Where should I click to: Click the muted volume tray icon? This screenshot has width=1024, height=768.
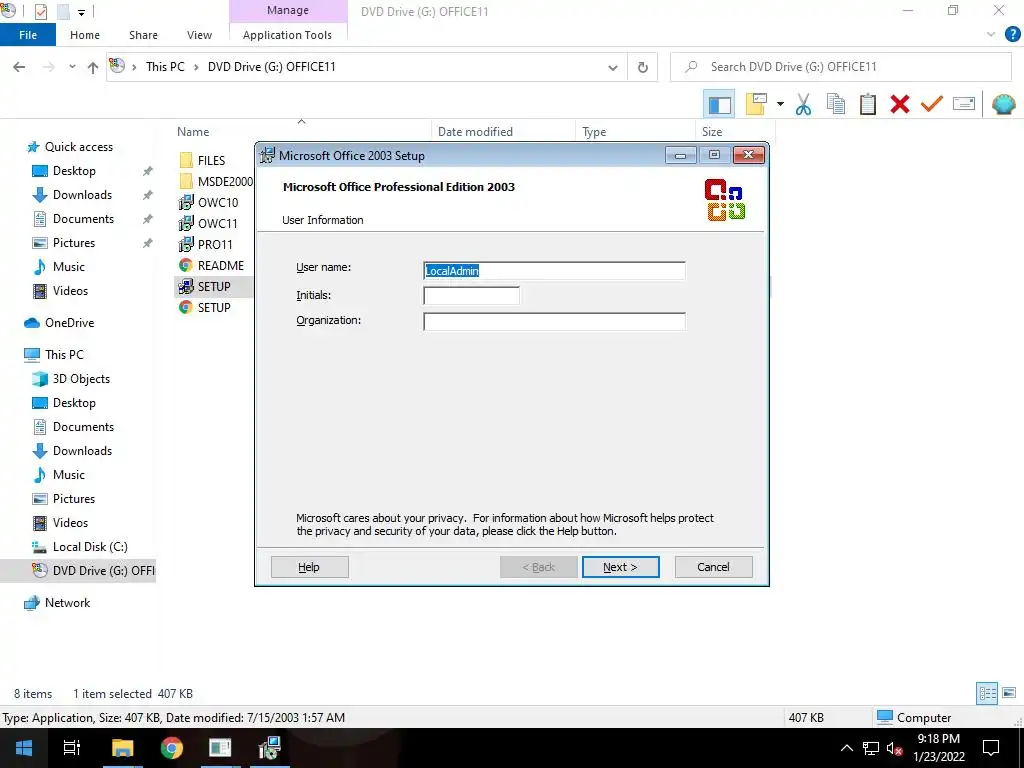pos(895,748)
